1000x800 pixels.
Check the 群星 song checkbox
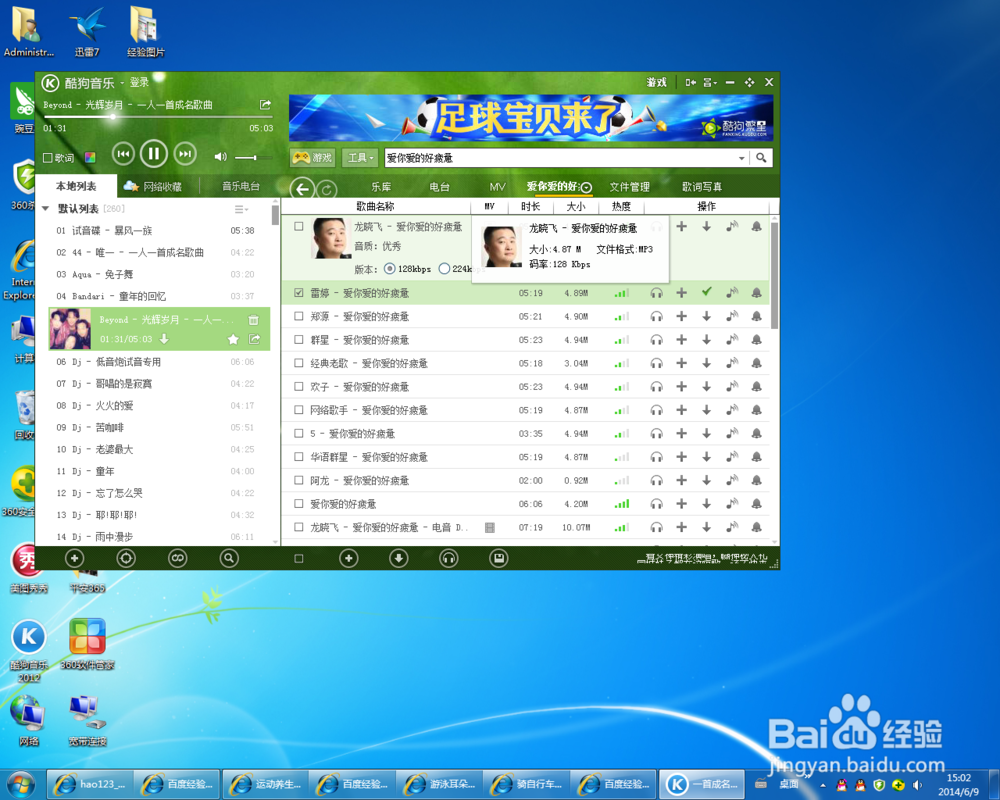point(298,339)
